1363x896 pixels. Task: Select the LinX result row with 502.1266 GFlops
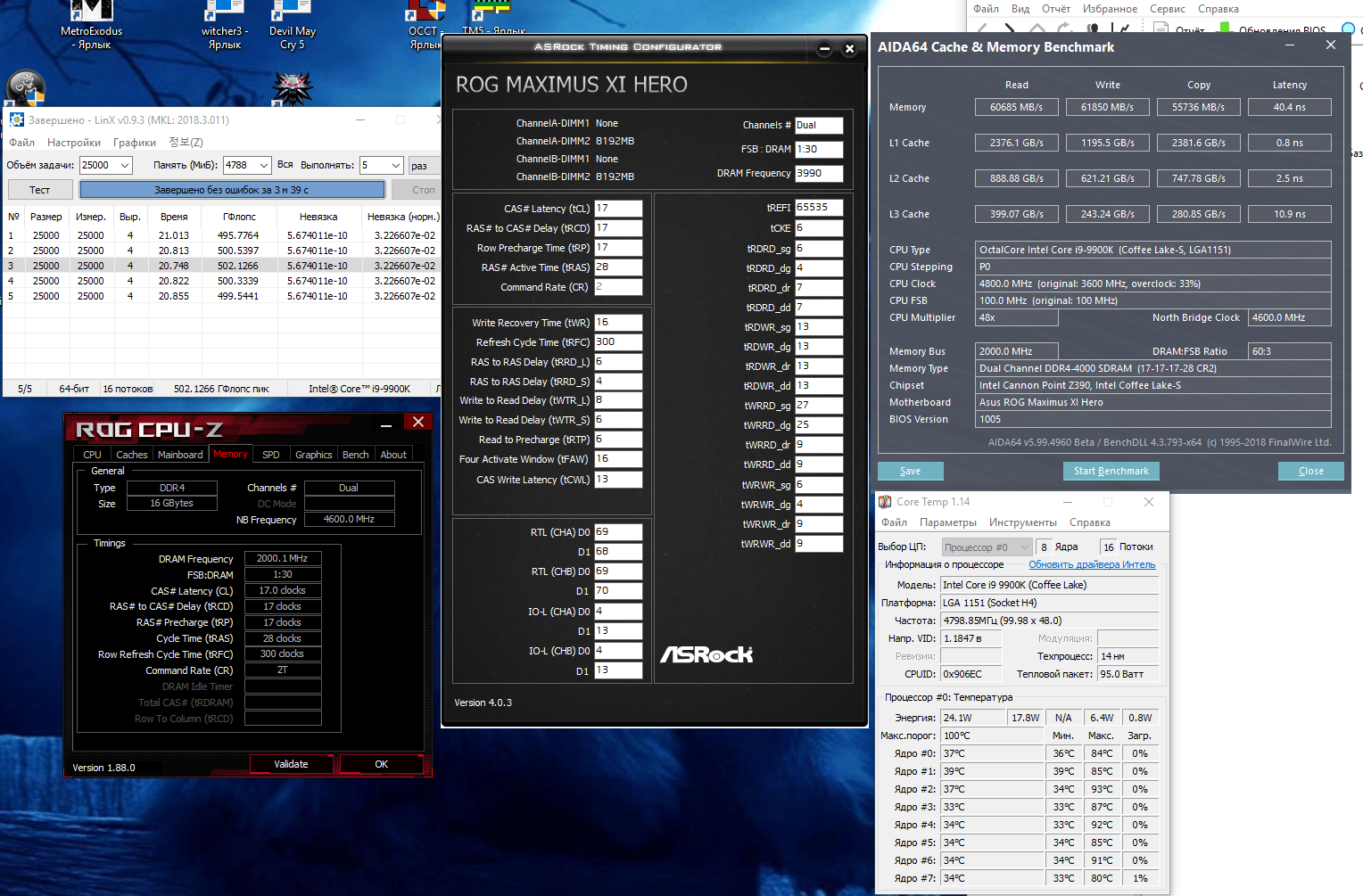221,266
